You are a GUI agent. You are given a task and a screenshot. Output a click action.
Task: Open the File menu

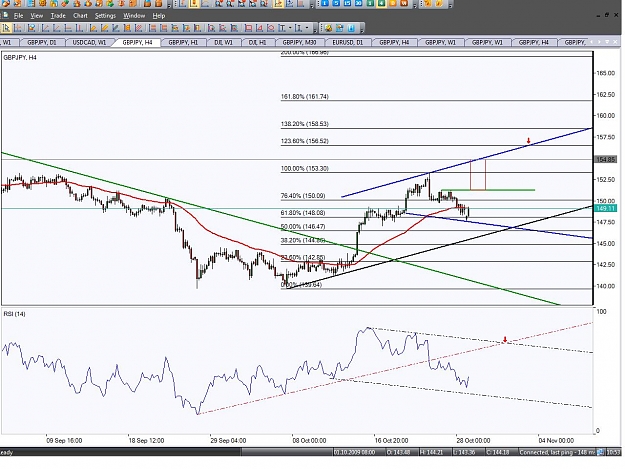pos(18,16)
